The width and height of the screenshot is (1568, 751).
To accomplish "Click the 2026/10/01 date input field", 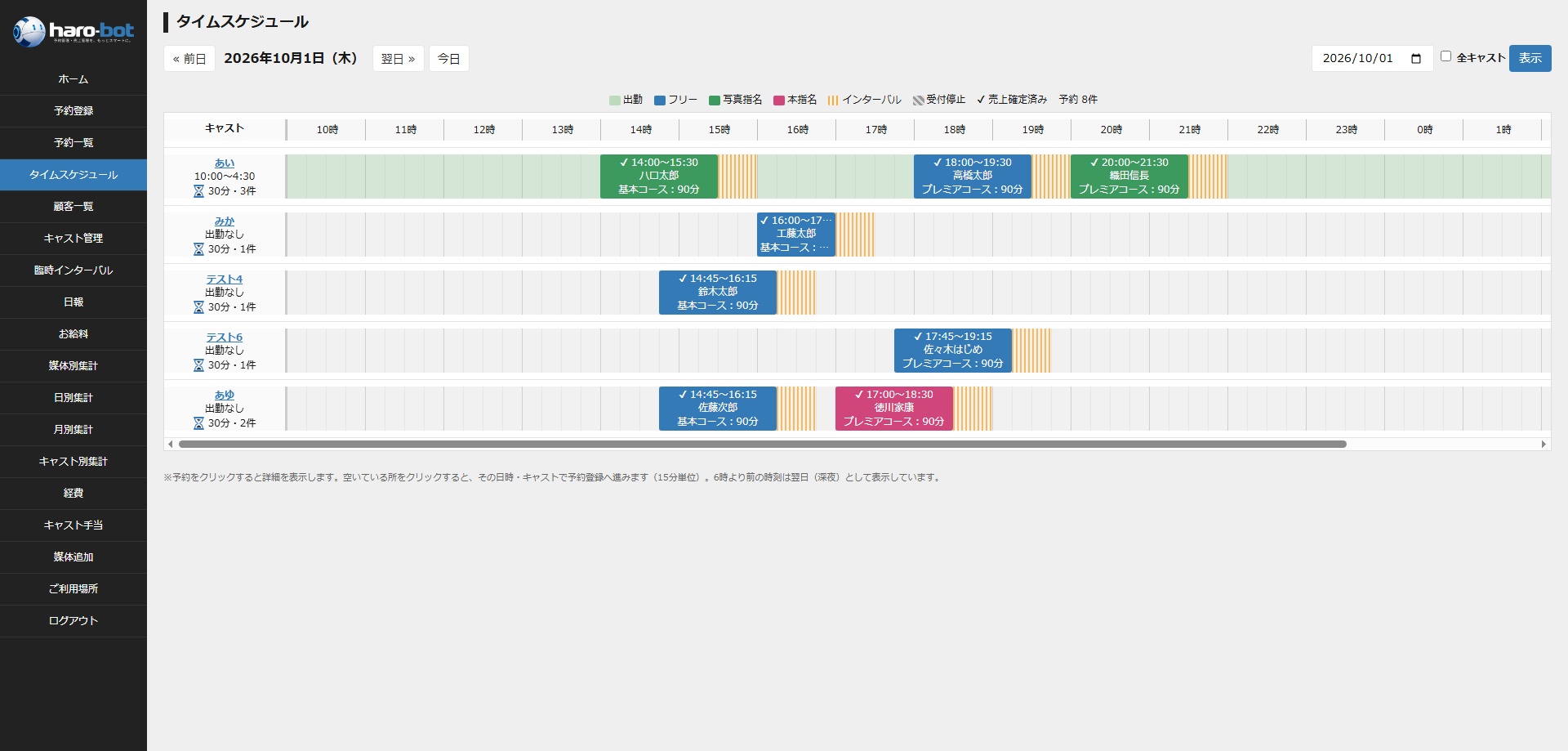I will (1372, 59).
